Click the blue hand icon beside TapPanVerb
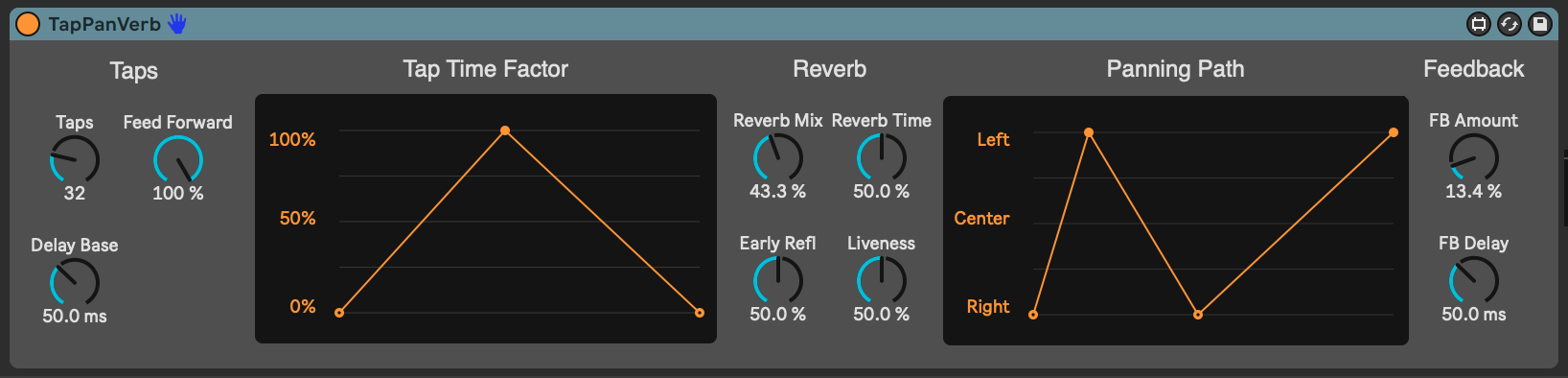The height and width of the screenshot is (378, 1568). tap(176, 24)
